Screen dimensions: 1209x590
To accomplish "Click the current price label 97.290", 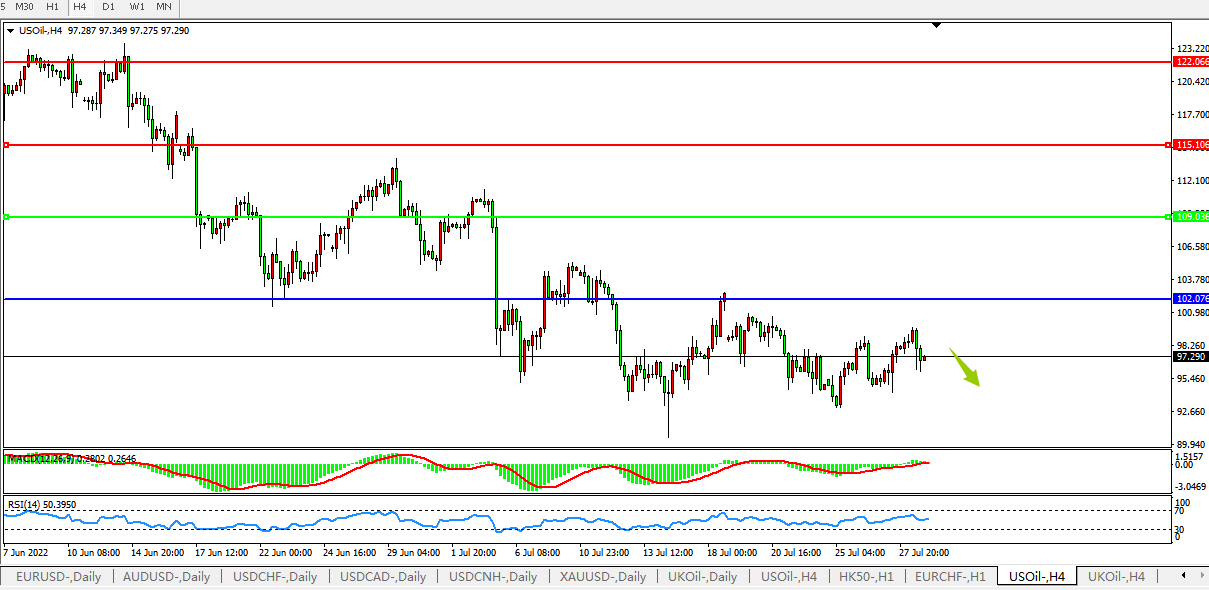I will coord(1190,356).
